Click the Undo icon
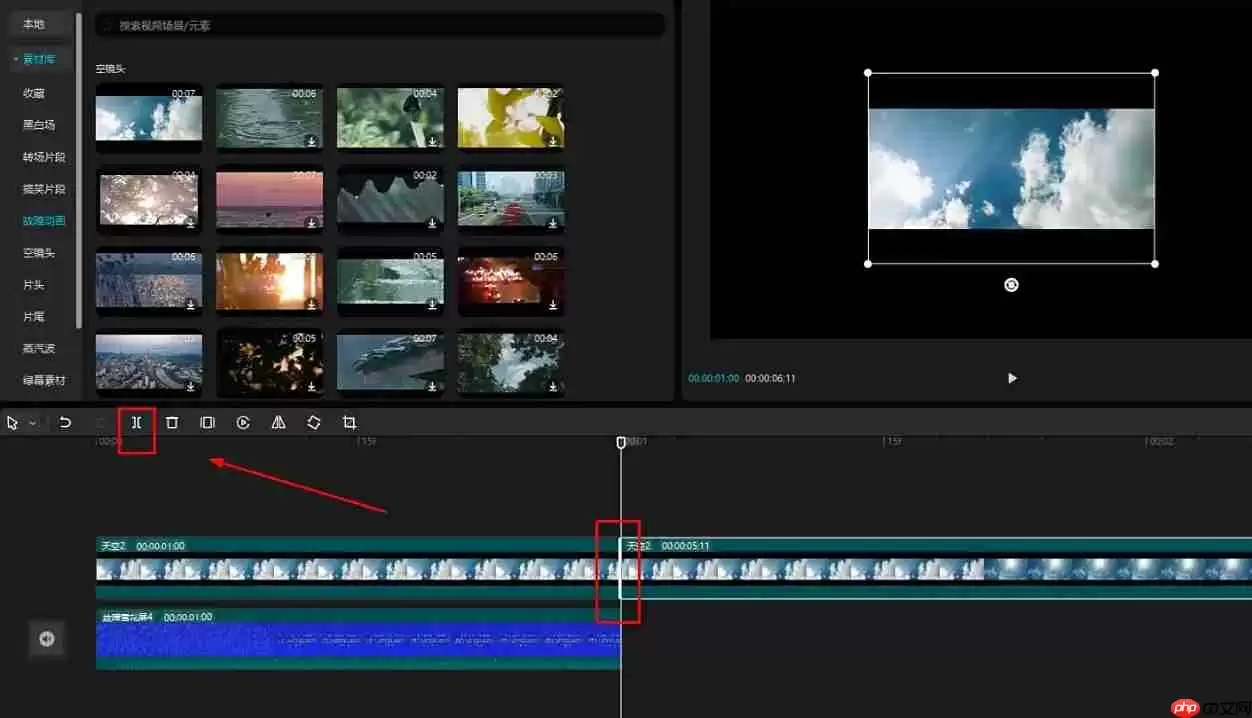This screenshot has height=718, width=1252. coord(65,422)
